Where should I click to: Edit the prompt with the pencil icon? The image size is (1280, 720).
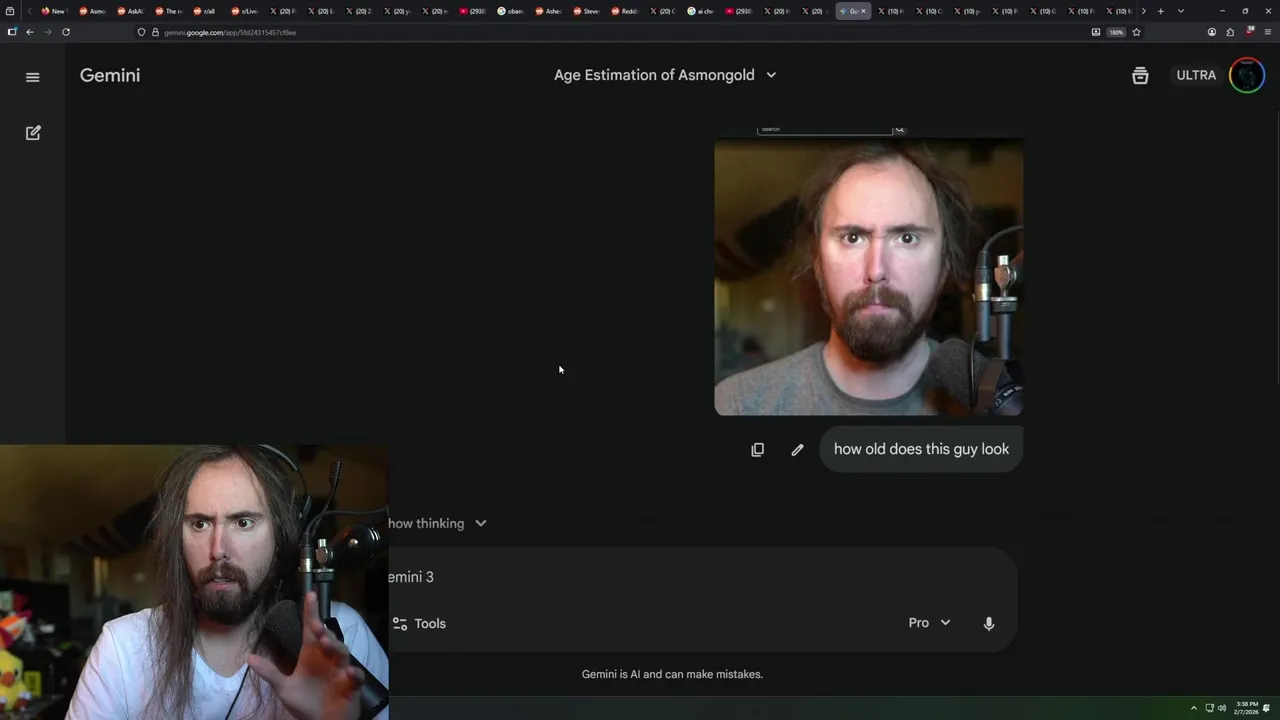click(x=797, y=450)
